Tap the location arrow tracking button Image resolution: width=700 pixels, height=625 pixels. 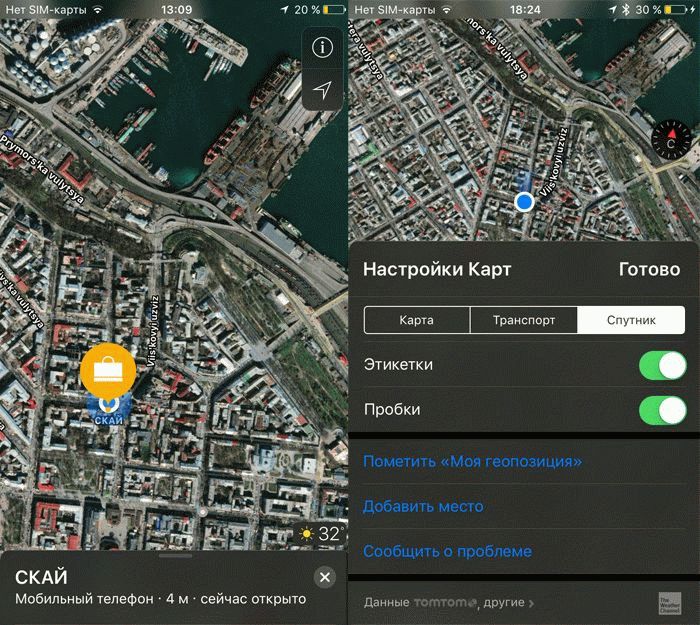click(x=321, y=91)
